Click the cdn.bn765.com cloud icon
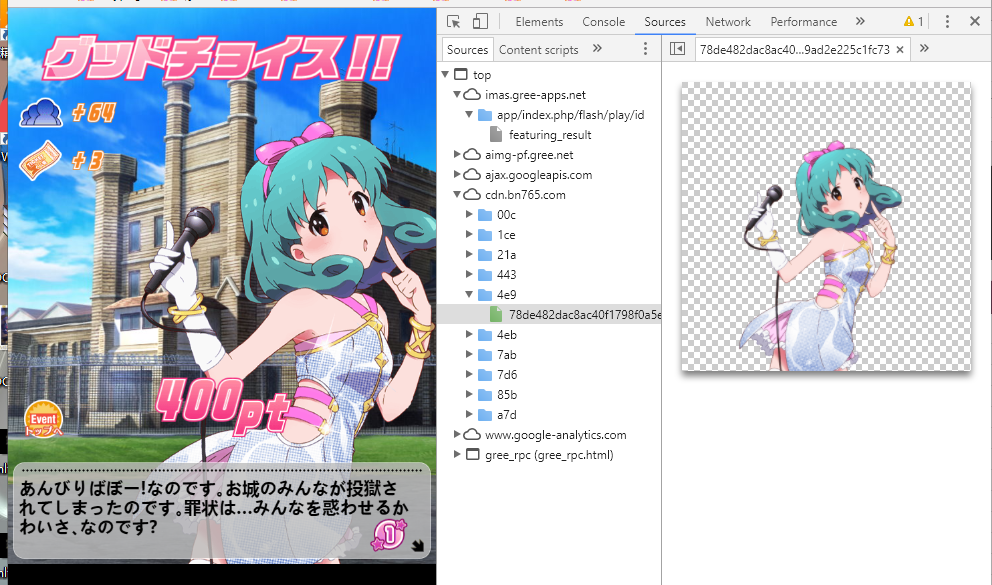The width and height of the screenshot is (992, 585). click(x=472, y=195)
